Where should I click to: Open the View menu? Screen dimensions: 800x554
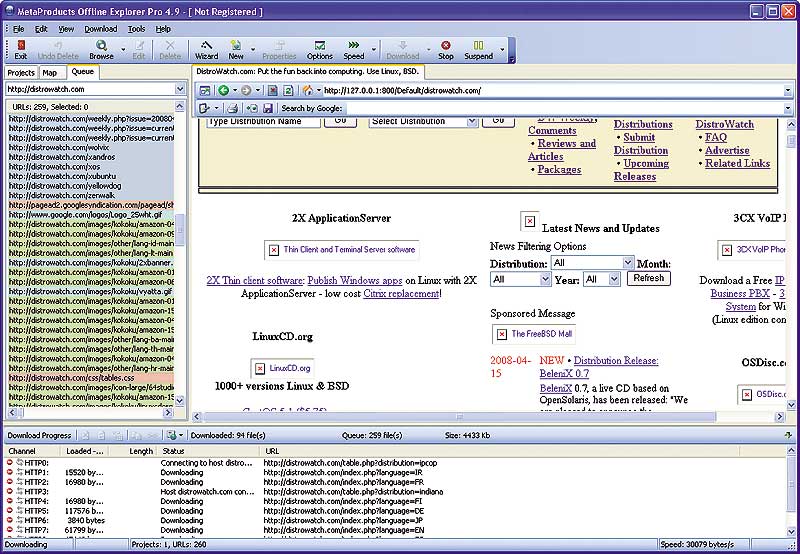66,29
